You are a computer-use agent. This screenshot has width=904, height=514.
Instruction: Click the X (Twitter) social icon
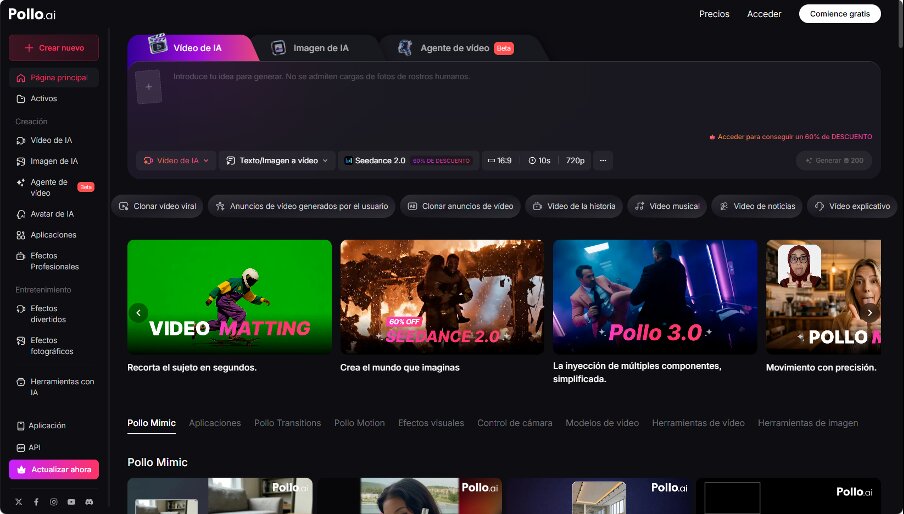(x=18, y=501)
